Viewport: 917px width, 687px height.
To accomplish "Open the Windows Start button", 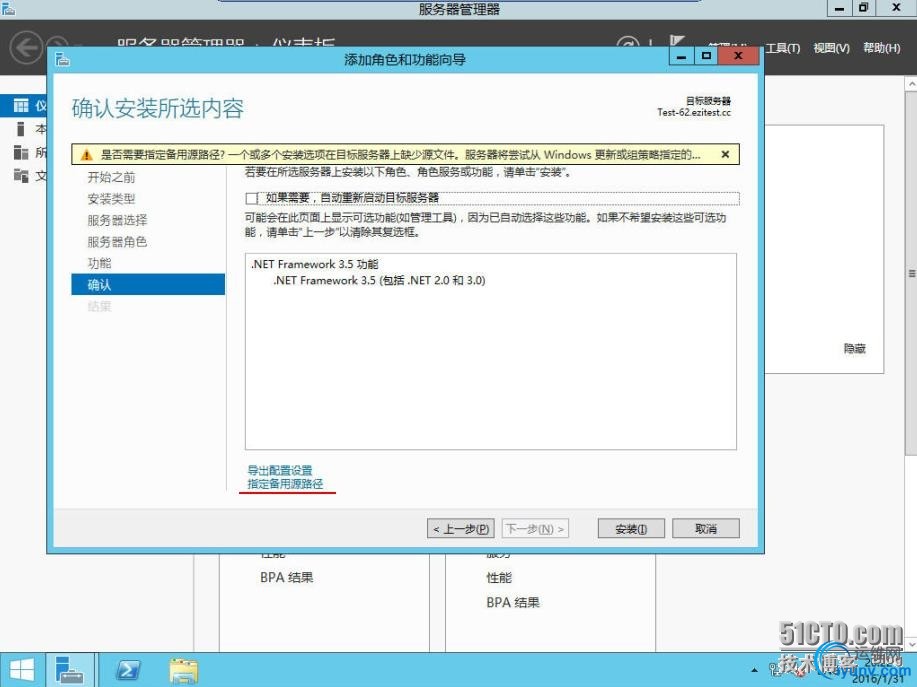I will tap(22, 670).
